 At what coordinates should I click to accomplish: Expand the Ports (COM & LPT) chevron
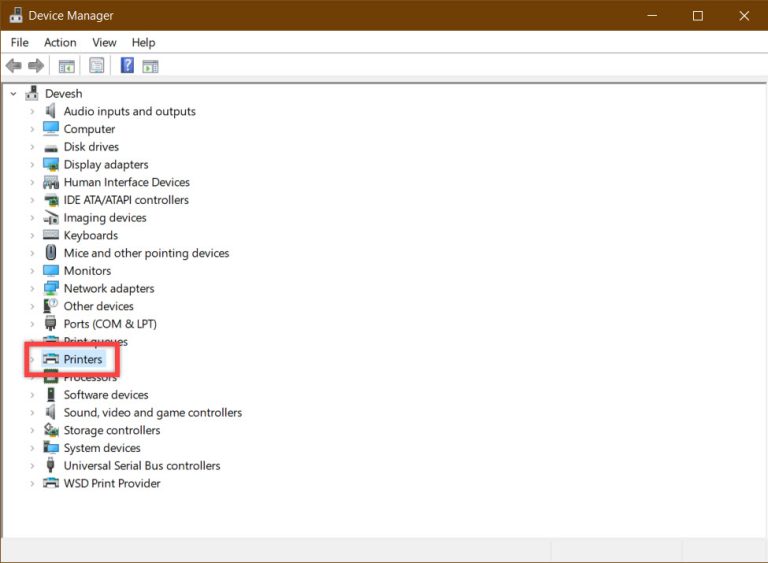pos(32,324)
